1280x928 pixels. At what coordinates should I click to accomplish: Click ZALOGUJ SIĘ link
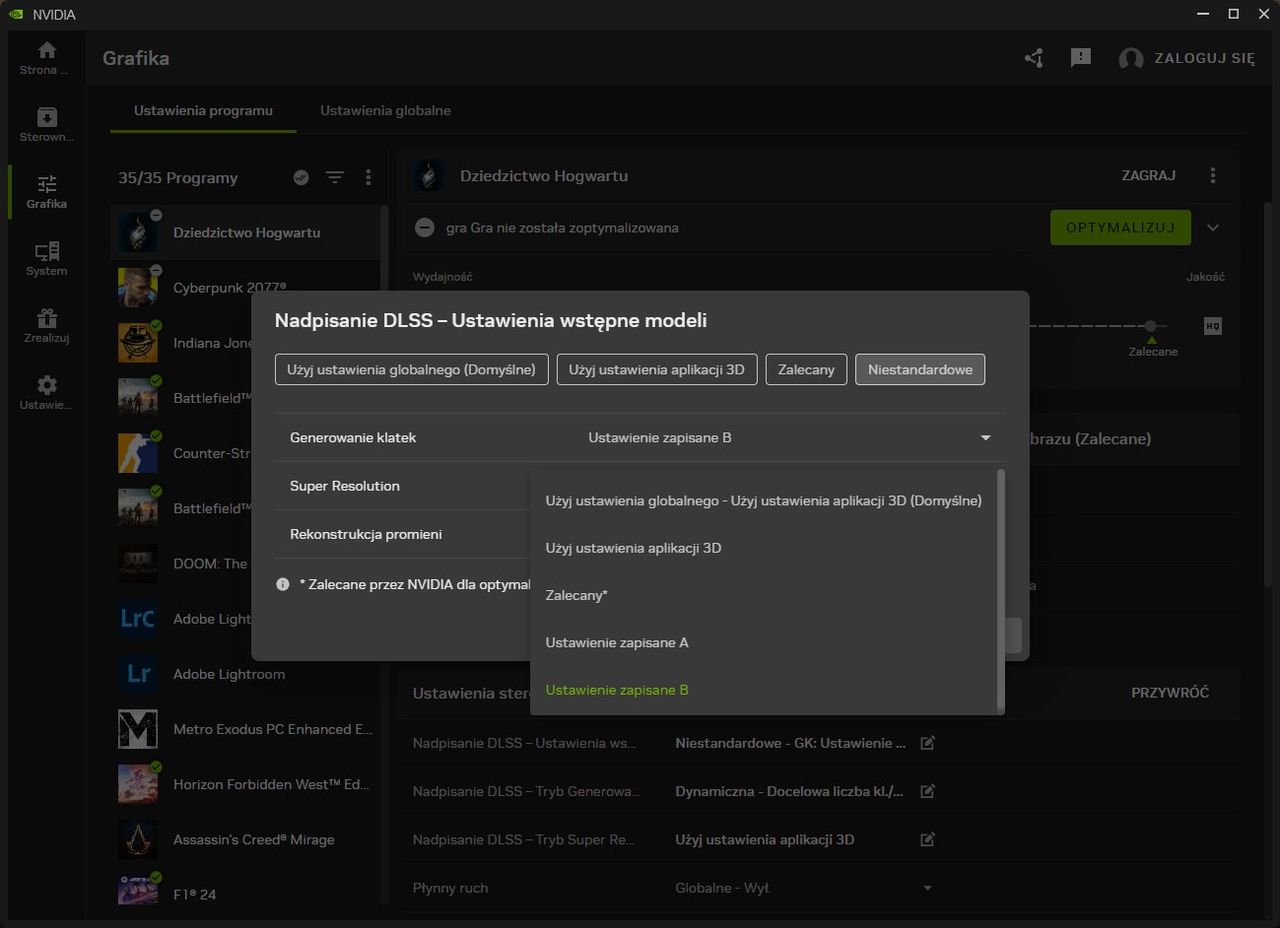click(1204, 58)
